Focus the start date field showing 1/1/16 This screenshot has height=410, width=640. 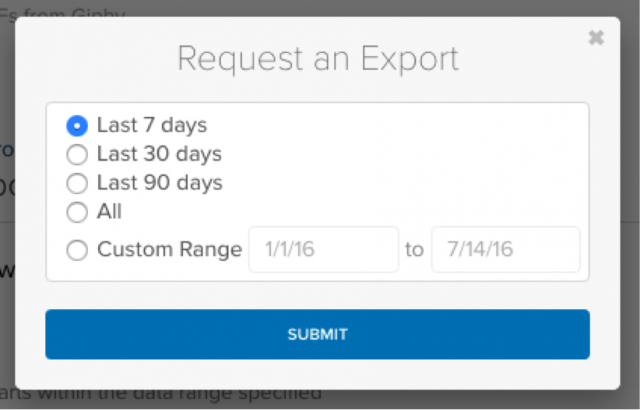323,250
